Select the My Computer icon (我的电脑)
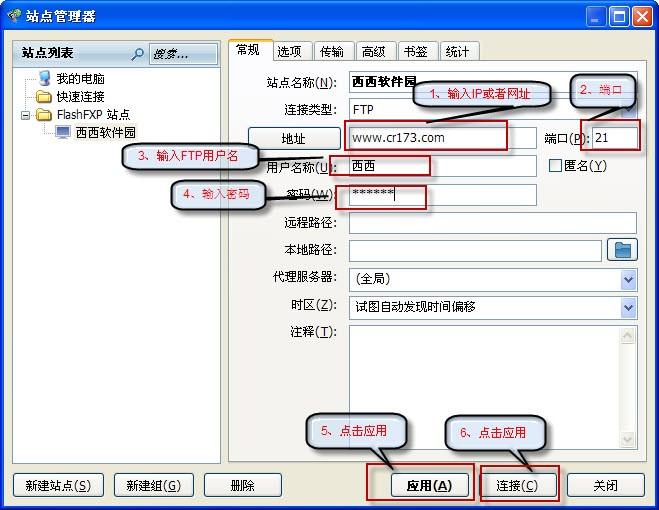Screen dimensions: 659x510 pyautogui.click(x=45, y=78)
